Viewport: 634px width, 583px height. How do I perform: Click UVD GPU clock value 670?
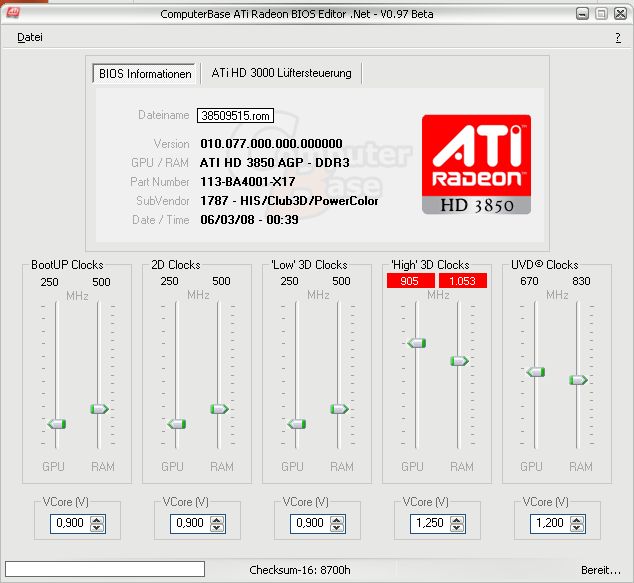click(x=529, y=281)
